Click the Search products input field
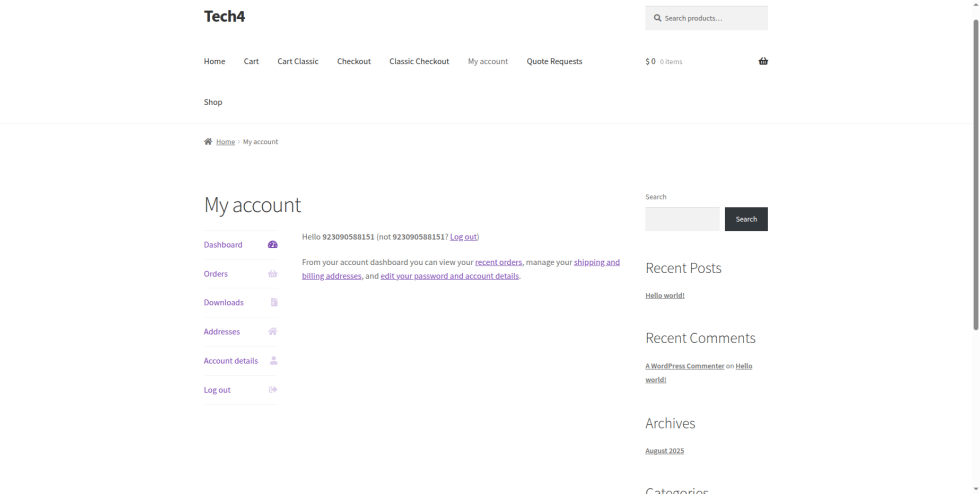This screenshot has height=494, width=980. 706,18
